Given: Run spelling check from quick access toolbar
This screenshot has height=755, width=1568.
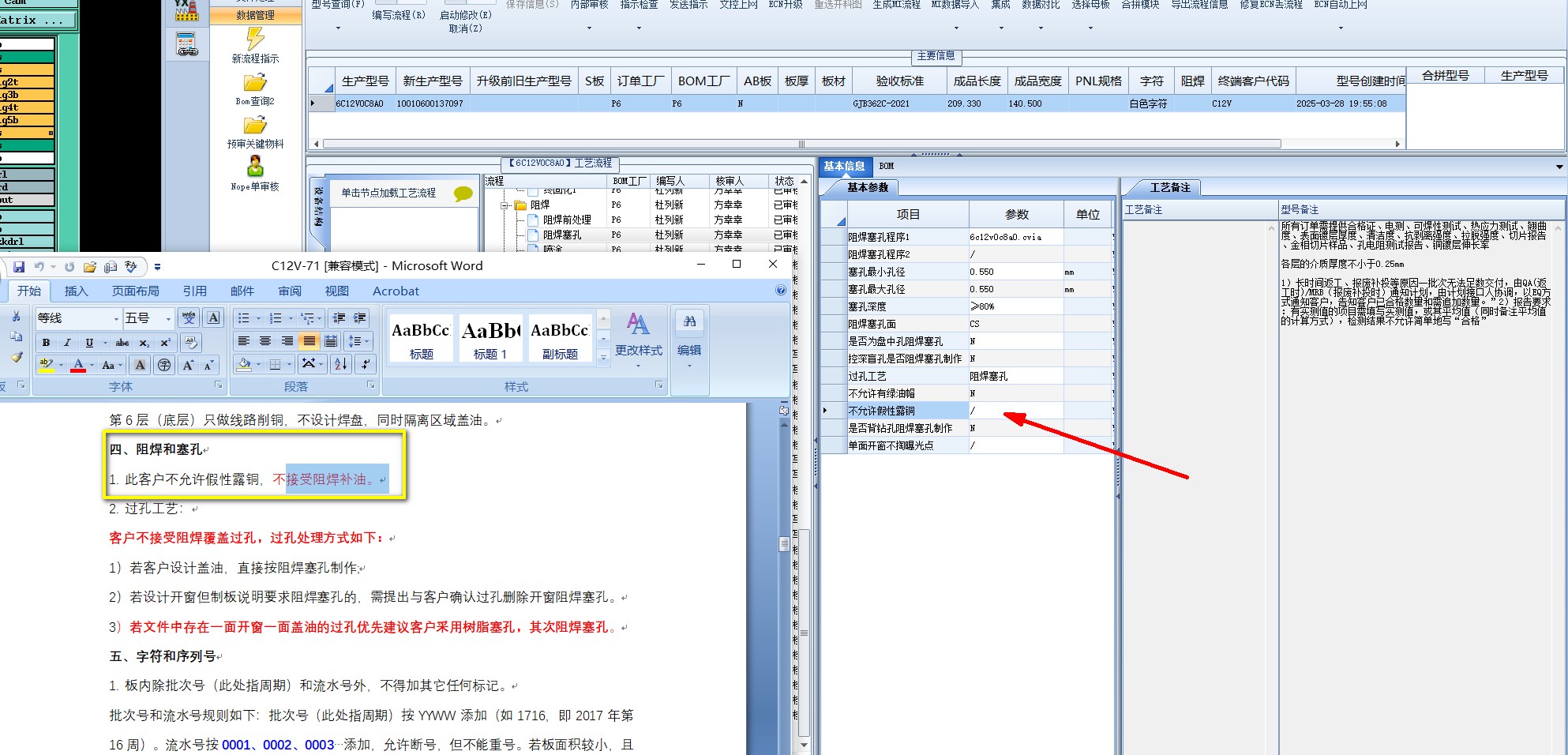Looking at the screenshot, I should pos(131,267).
